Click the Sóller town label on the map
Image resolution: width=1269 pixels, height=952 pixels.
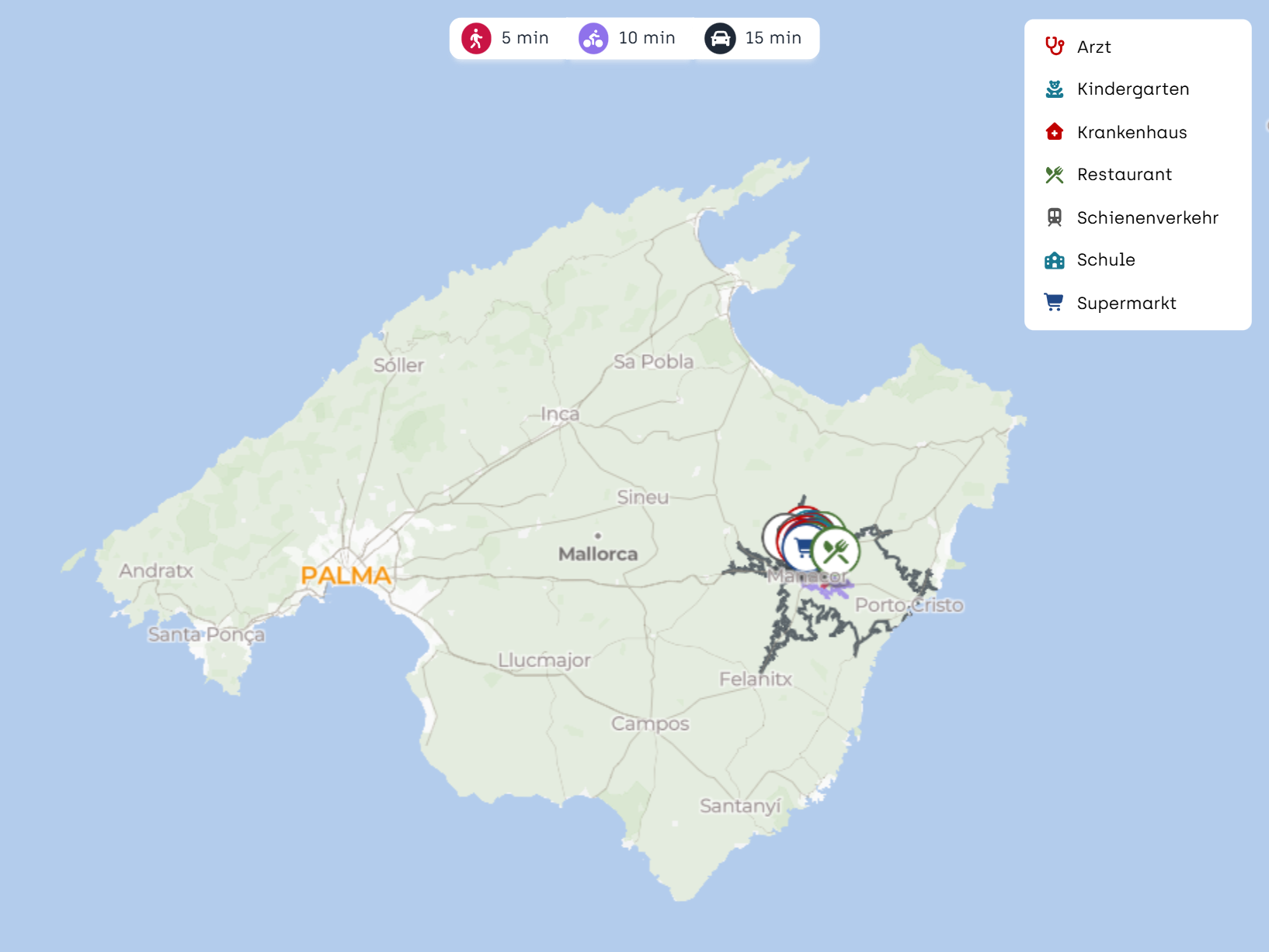(x=398, y=365)
